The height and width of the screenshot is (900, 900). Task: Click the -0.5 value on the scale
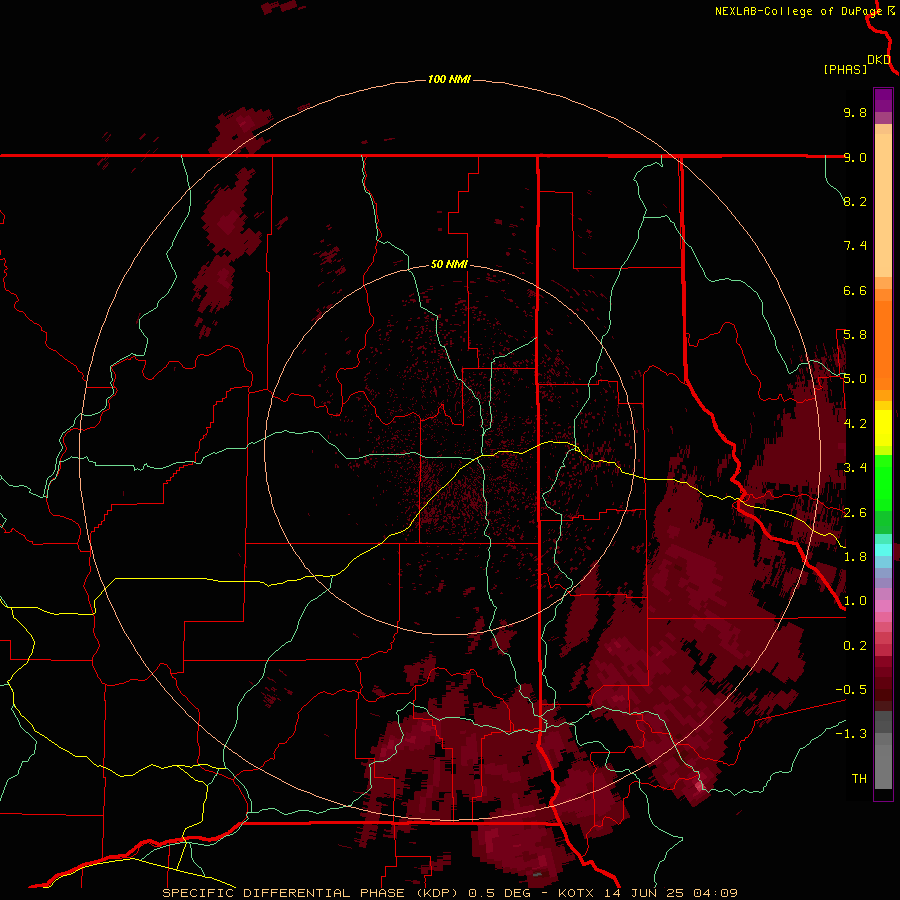[x=851, y=690]
